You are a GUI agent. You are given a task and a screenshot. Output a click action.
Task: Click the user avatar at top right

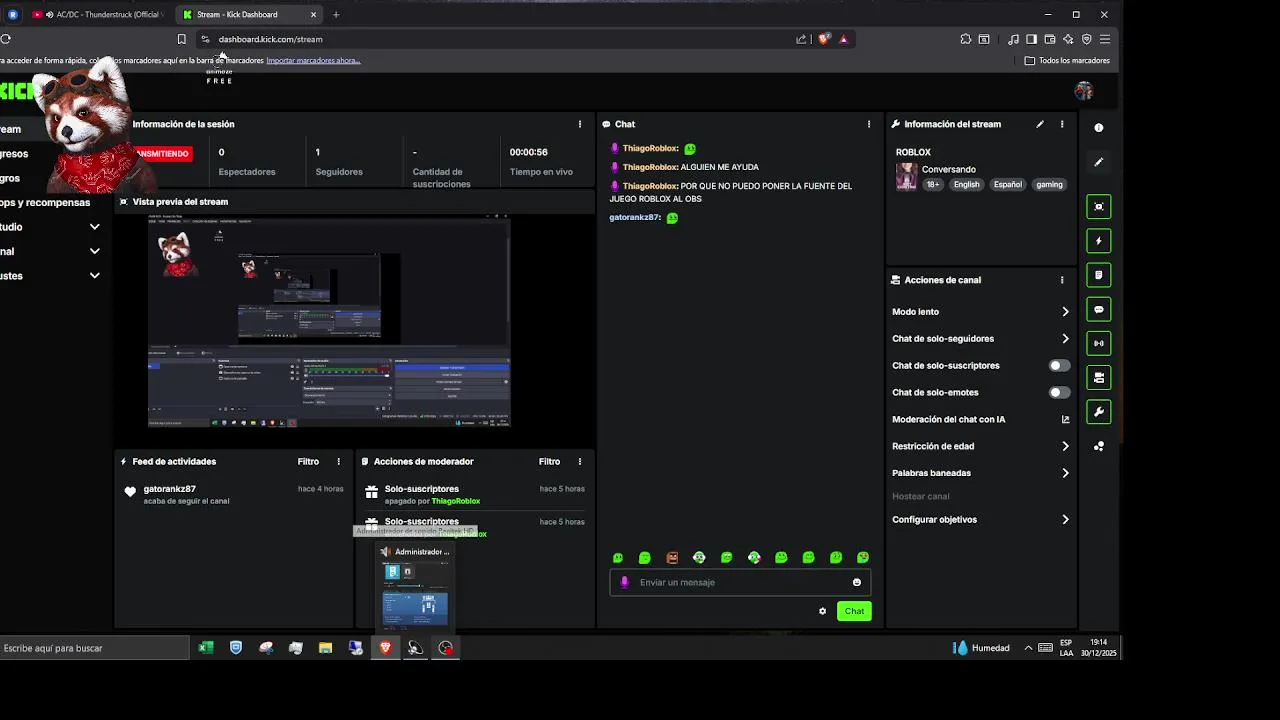pos(1083,91)
